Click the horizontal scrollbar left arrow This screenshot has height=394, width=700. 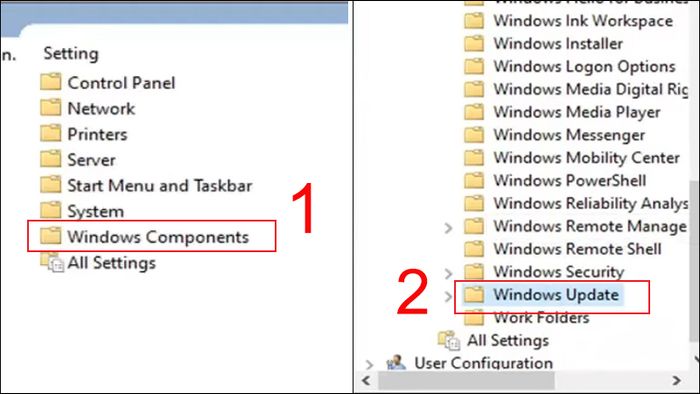pyautogui.click(x=366, y=381)
